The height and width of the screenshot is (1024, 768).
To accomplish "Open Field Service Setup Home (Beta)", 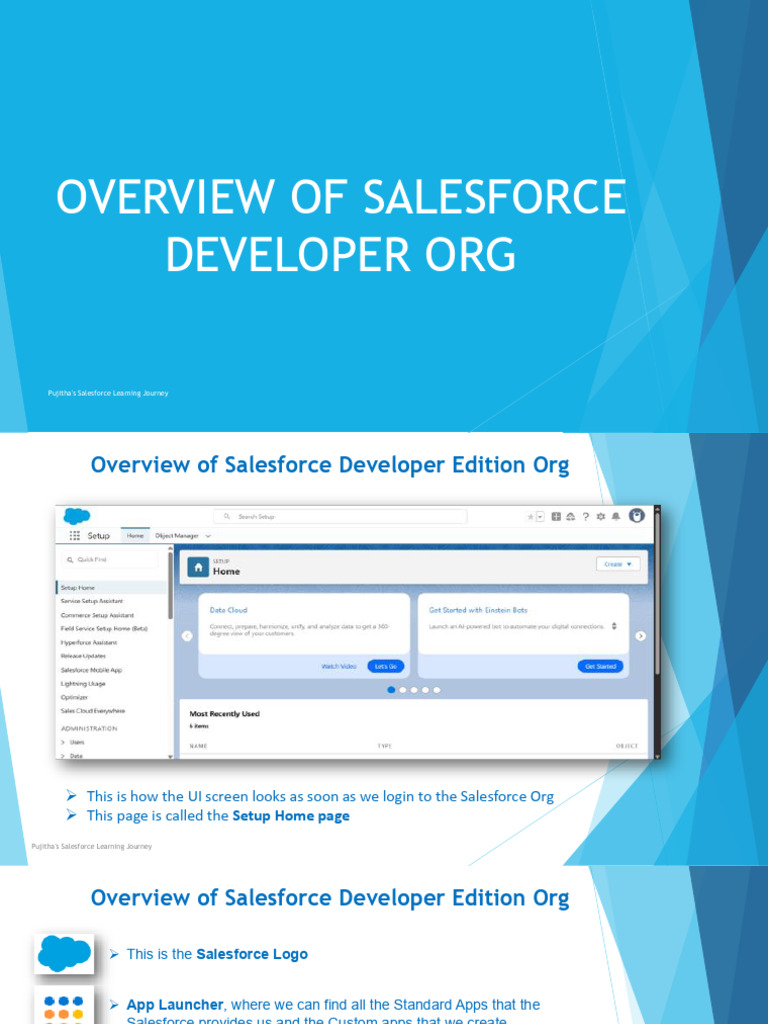I will [104, 628].
